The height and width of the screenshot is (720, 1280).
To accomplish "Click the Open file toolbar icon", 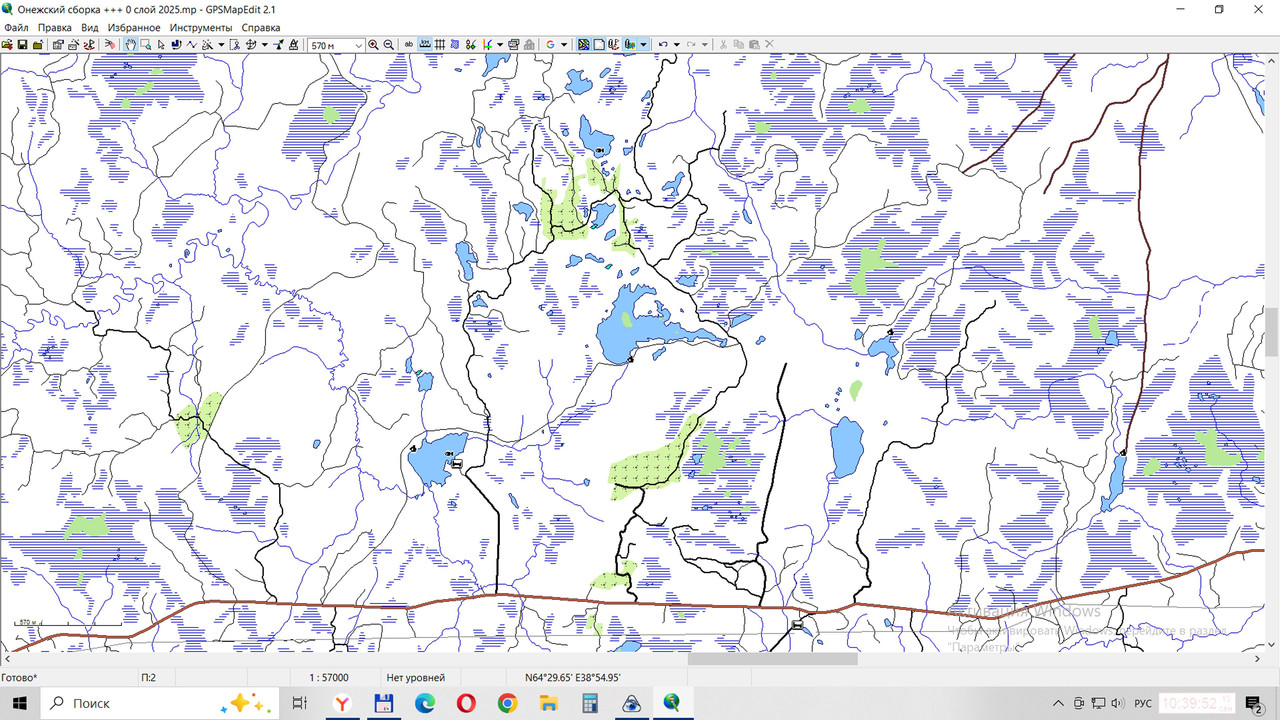I will [x=7, y=45].
